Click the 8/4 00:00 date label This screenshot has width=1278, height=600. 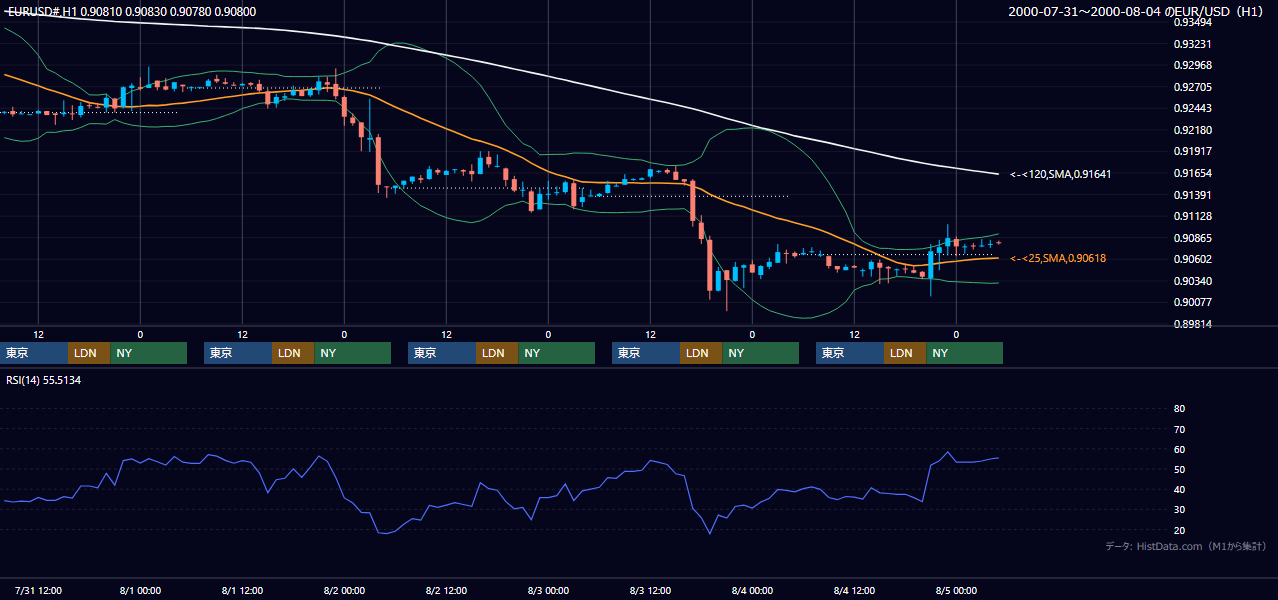tap(752, 590)
